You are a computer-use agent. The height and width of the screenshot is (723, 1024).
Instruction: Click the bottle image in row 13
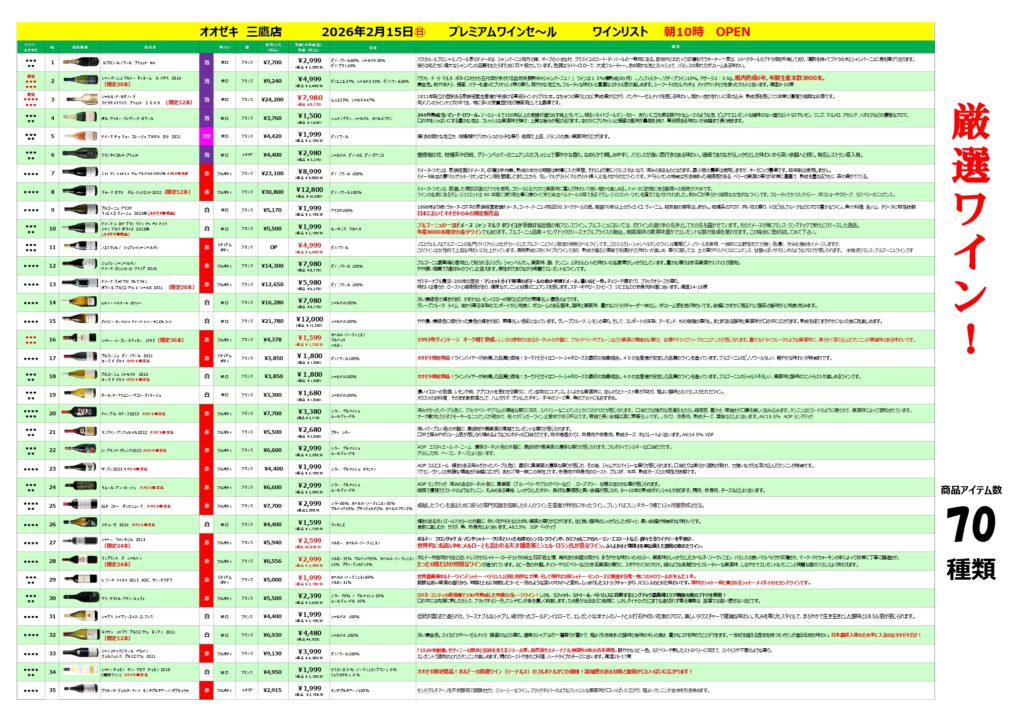pyautogui.click(x=80, y=283)
